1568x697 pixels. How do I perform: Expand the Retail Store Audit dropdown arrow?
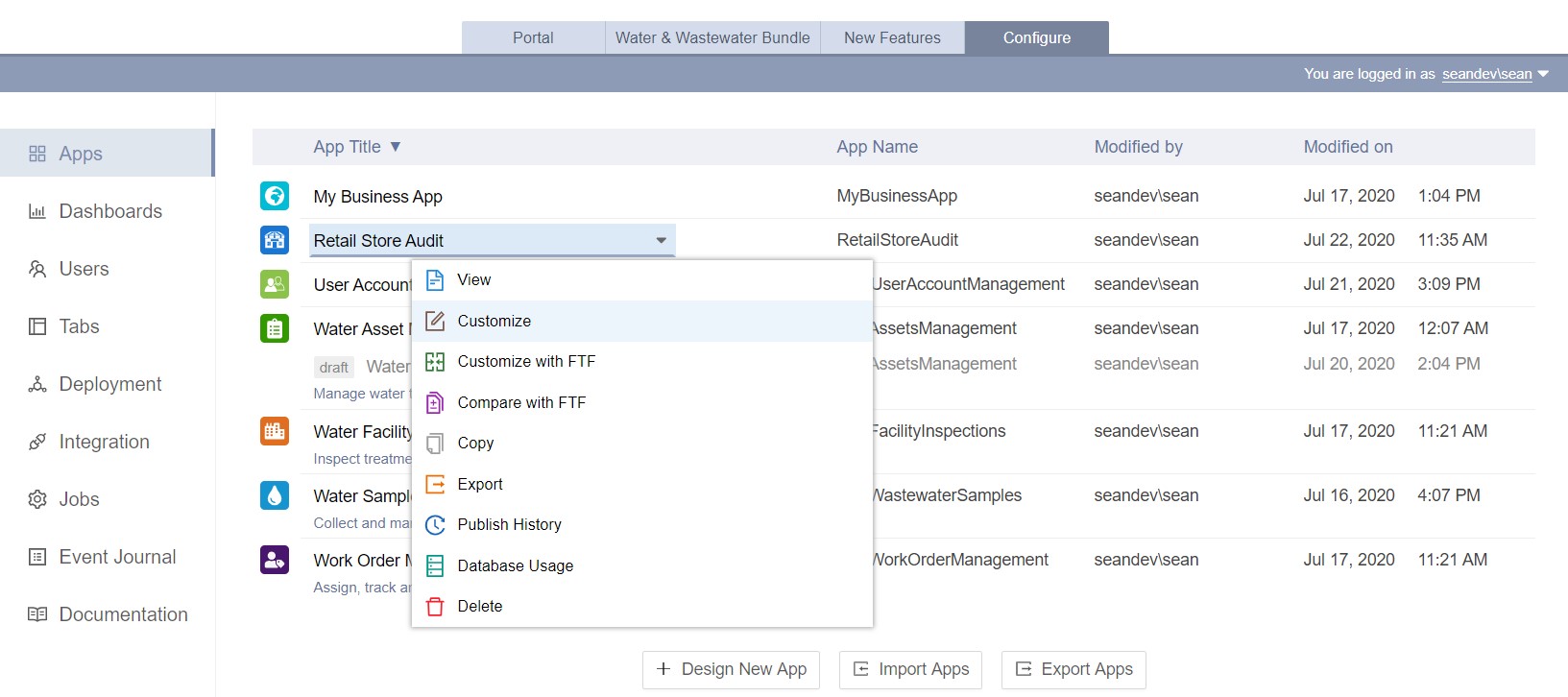(x=661, y=241)
